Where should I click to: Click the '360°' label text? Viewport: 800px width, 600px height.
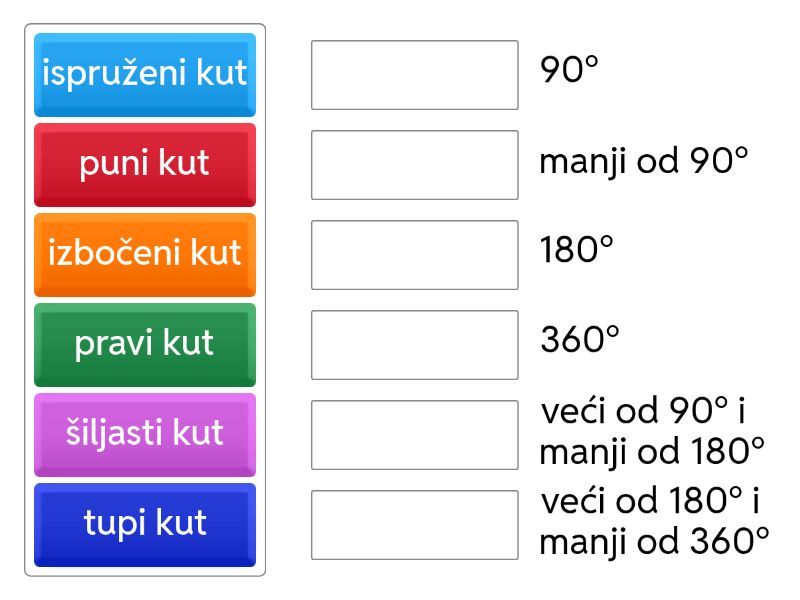tap(580, 340)
